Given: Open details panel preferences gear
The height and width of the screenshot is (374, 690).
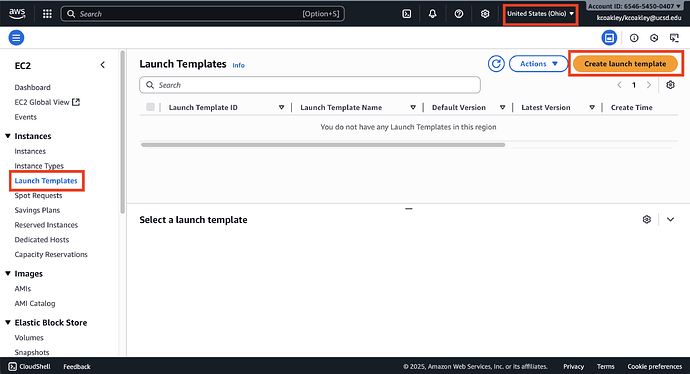Looking at the screenshot, I should pyautogui.click(x=646, y=219).
